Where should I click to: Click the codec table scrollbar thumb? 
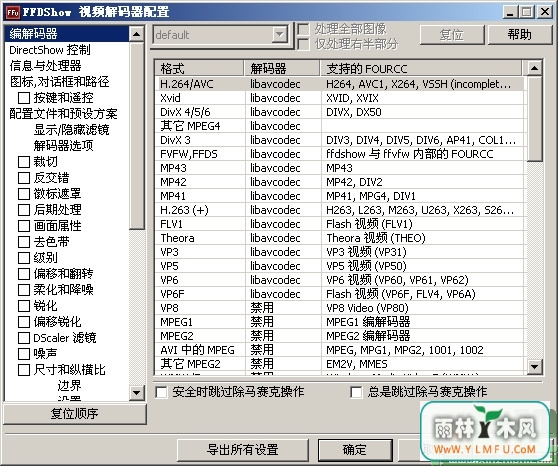tap(535, 119)
